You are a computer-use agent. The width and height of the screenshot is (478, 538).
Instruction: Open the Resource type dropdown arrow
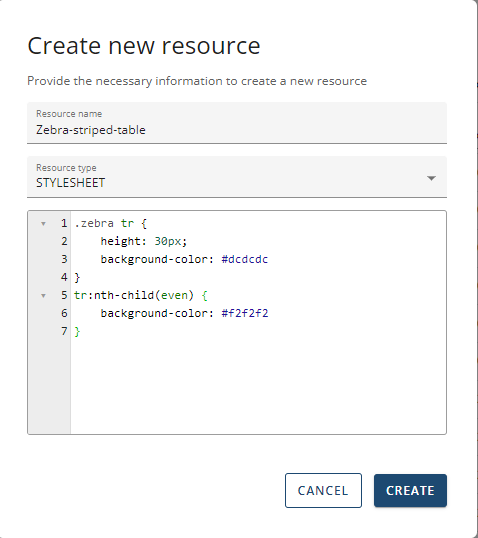(431, 178)
